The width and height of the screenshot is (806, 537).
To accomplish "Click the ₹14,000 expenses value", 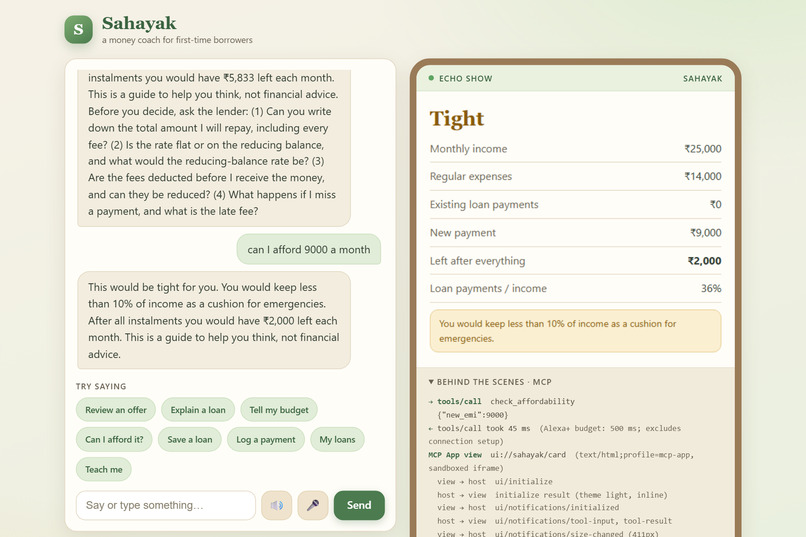I will click(x=703, y=176).
